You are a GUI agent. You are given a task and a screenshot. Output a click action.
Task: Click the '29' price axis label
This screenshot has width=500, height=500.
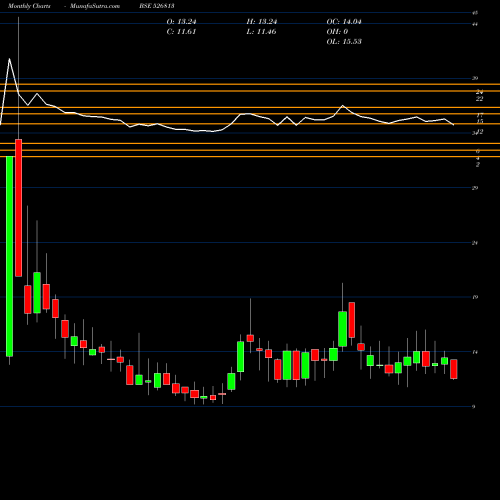point(475,188)
